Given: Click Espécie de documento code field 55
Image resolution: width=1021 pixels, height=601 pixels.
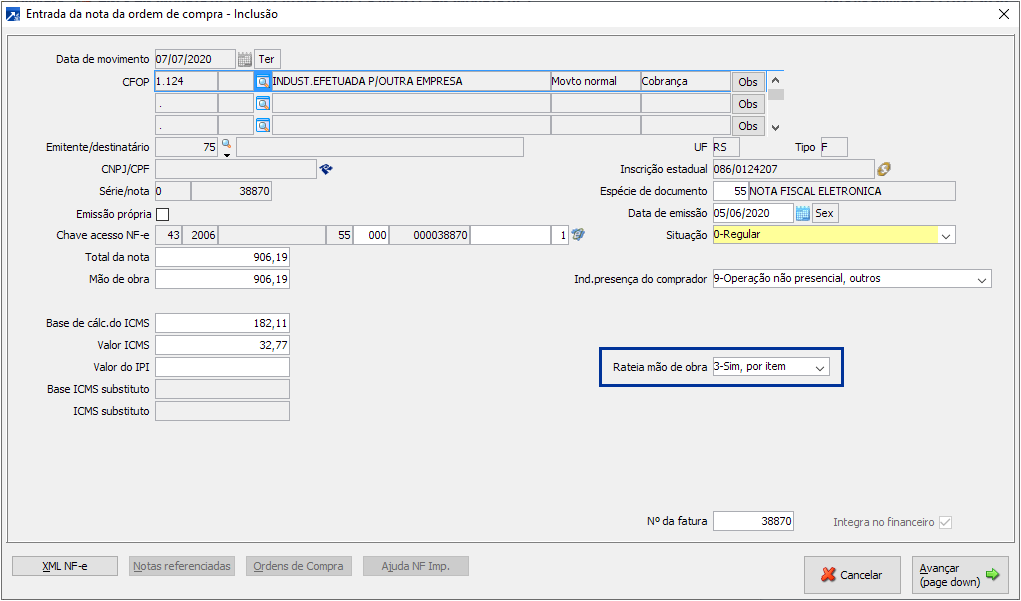Looking at the screenshot, I should pos(731,191).
